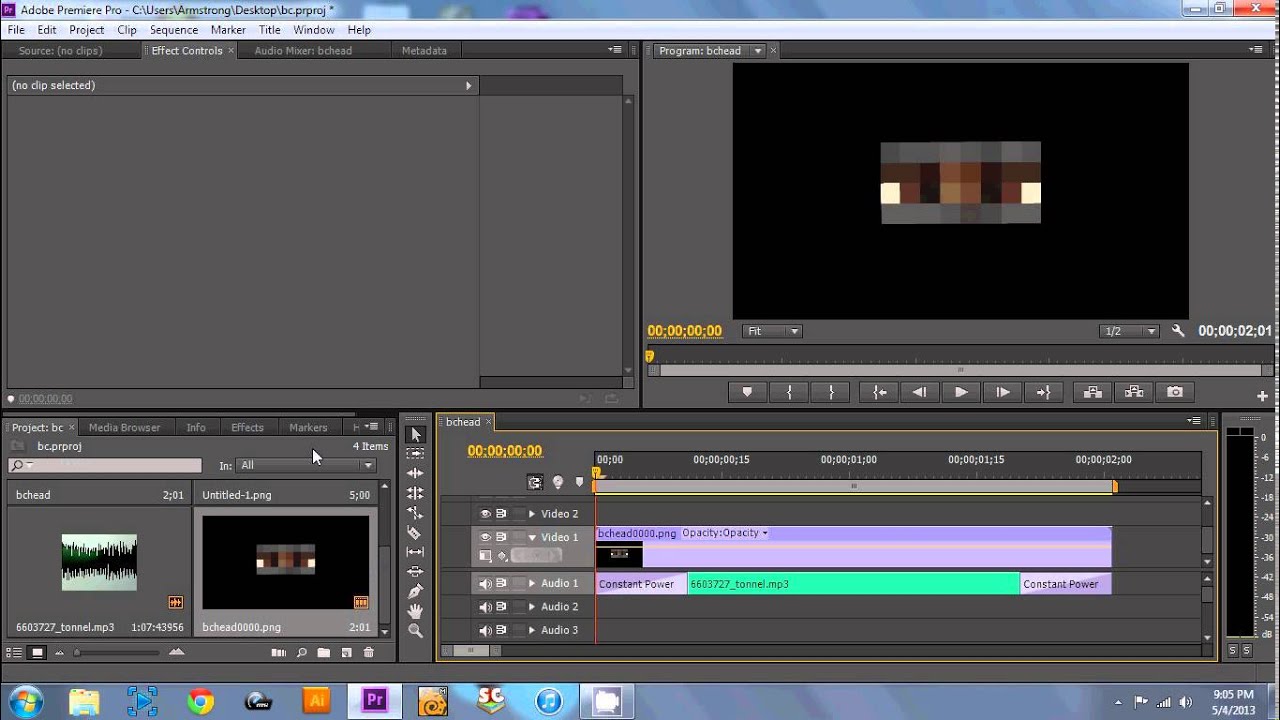
Task: Select the Rate Stretch tool
Action: [x=416, y=512]
